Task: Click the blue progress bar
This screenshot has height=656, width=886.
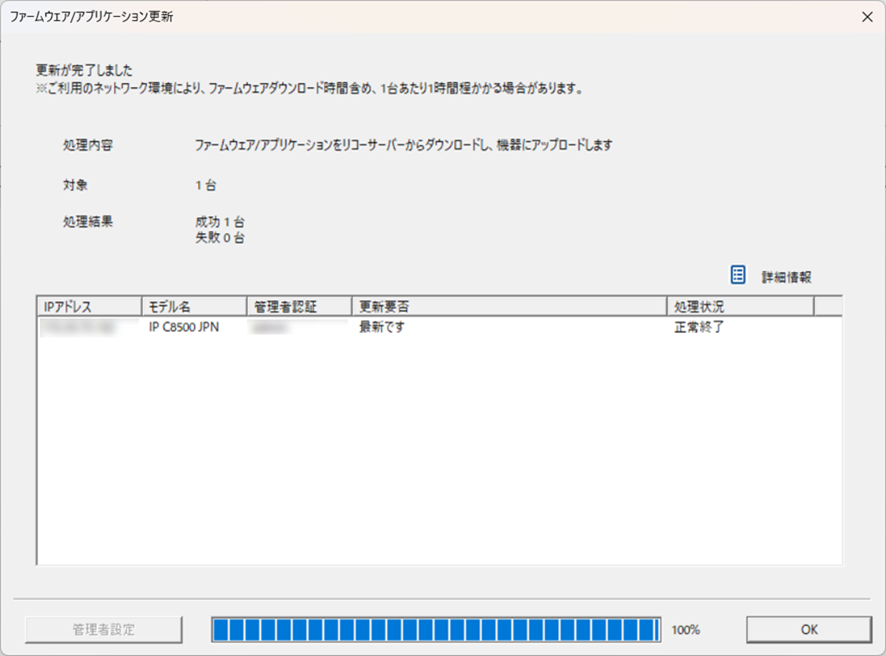Action: [435, 629]
